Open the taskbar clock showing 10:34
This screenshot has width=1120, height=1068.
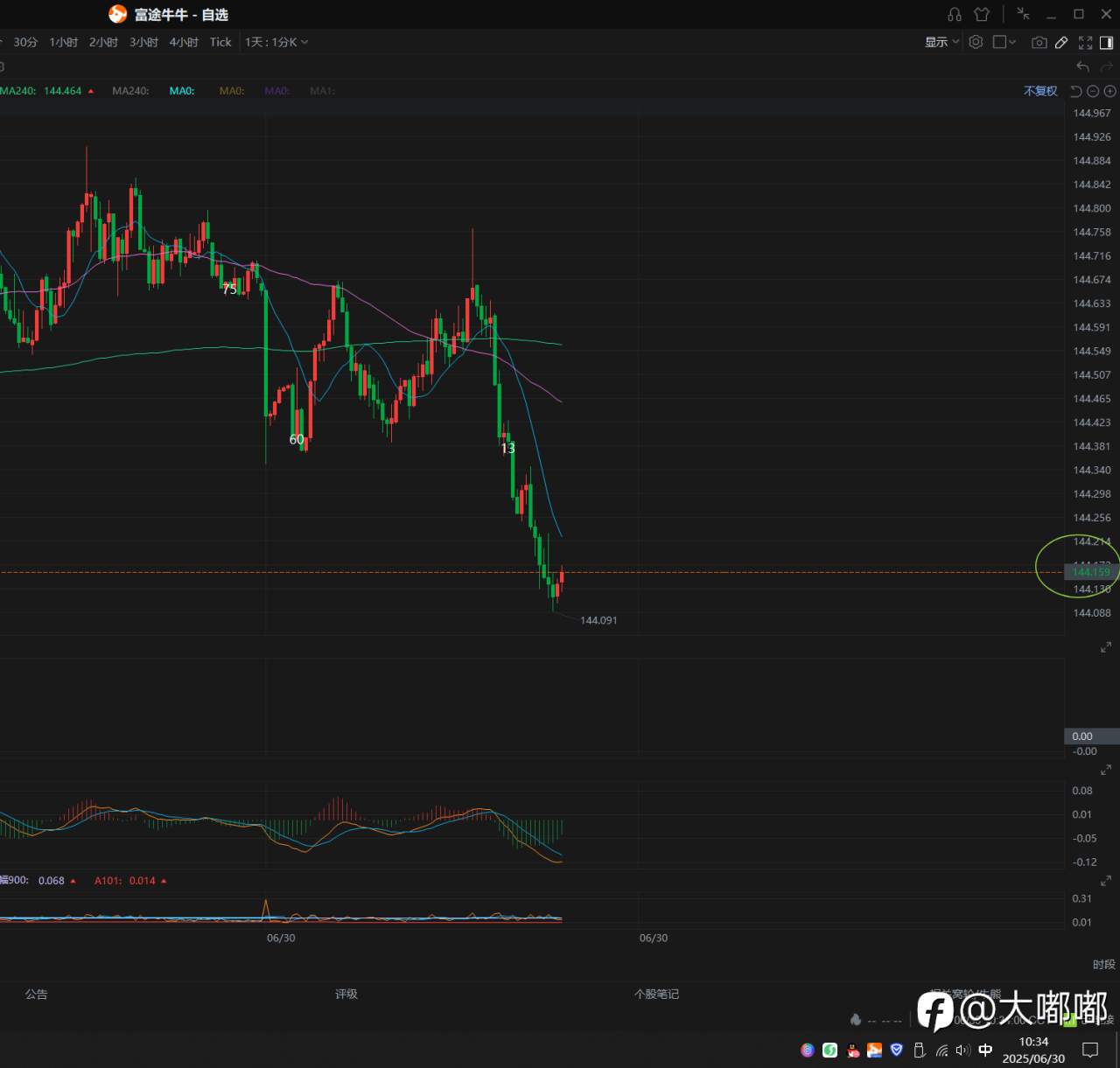tap(1033, 1050)
